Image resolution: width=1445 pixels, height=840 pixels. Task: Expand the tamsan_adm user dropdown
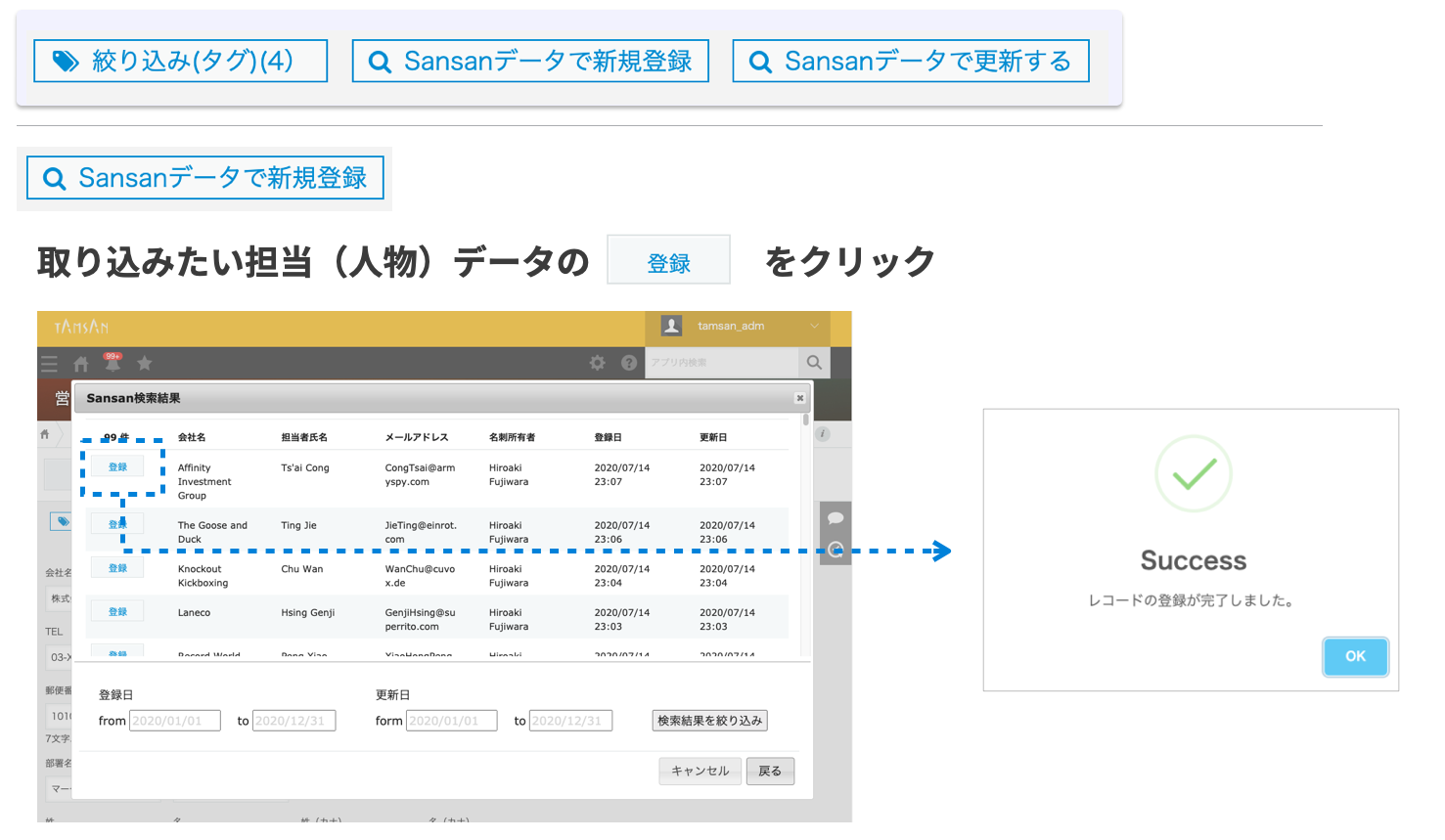[x=814, y=327]
